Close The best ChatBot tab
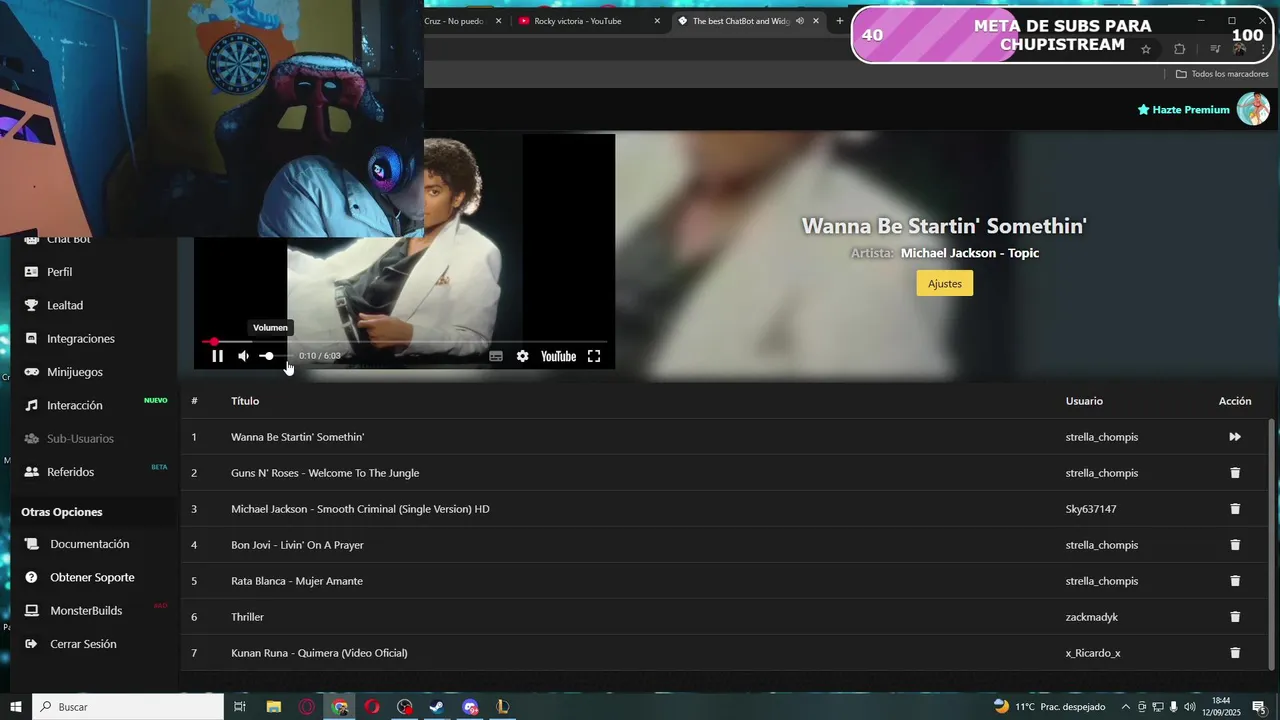This screenshot has width=1280, height=720. 816,21
